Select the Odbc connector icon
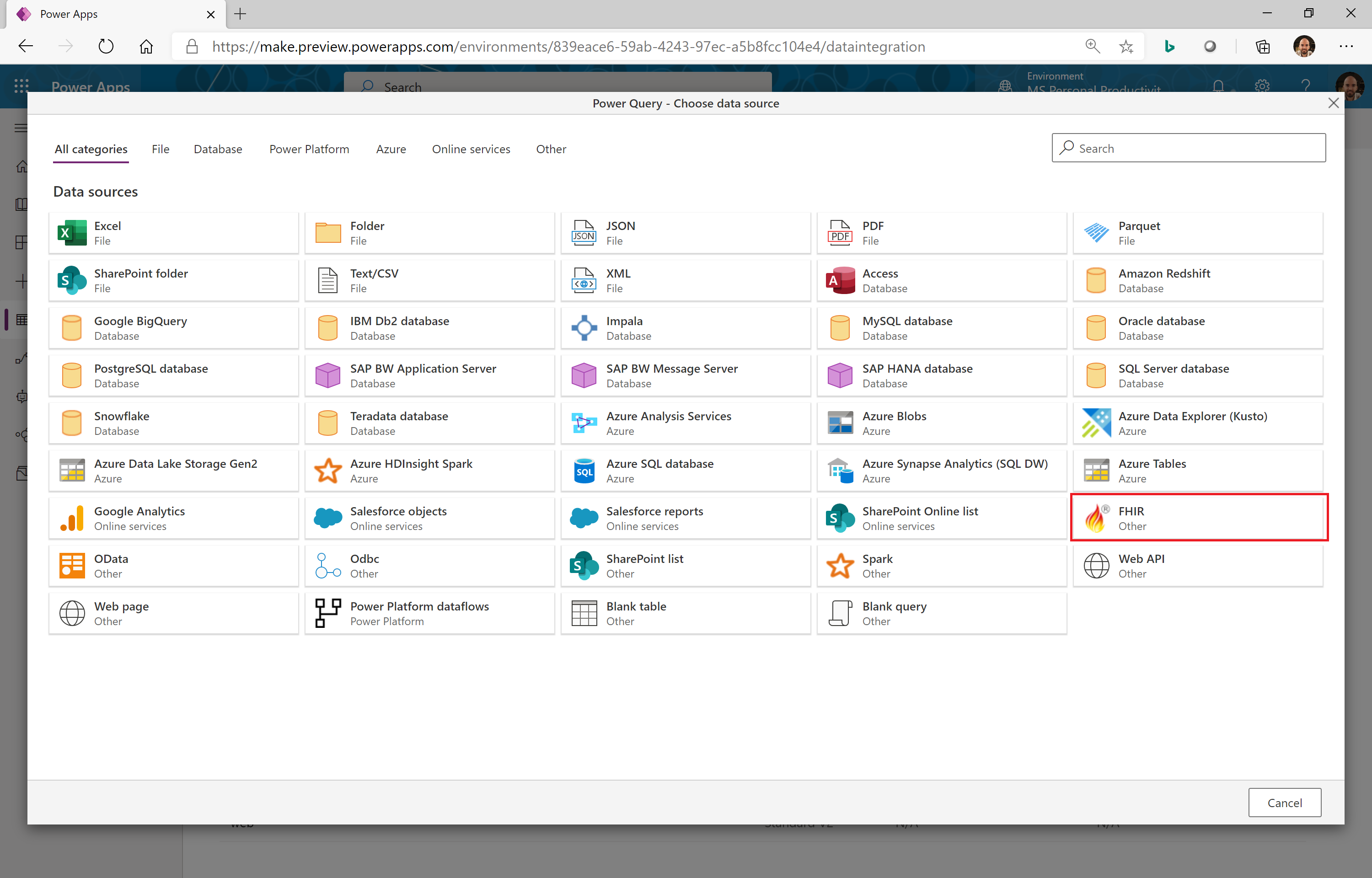 point(328,566)
